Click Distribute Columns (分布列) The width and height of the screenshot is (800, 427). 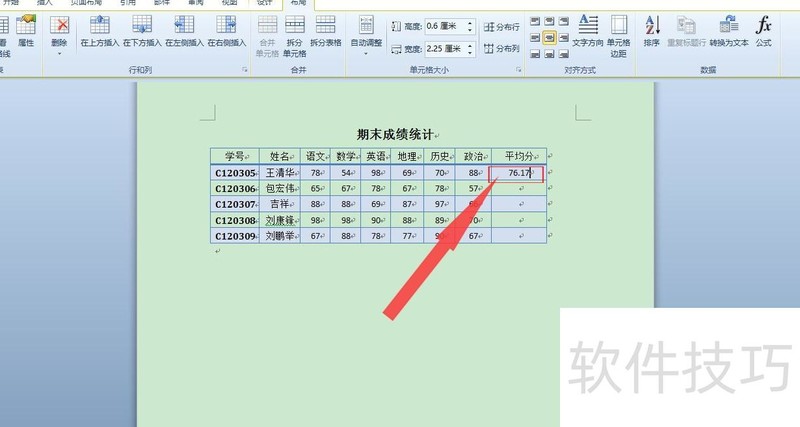pos(501,48)
